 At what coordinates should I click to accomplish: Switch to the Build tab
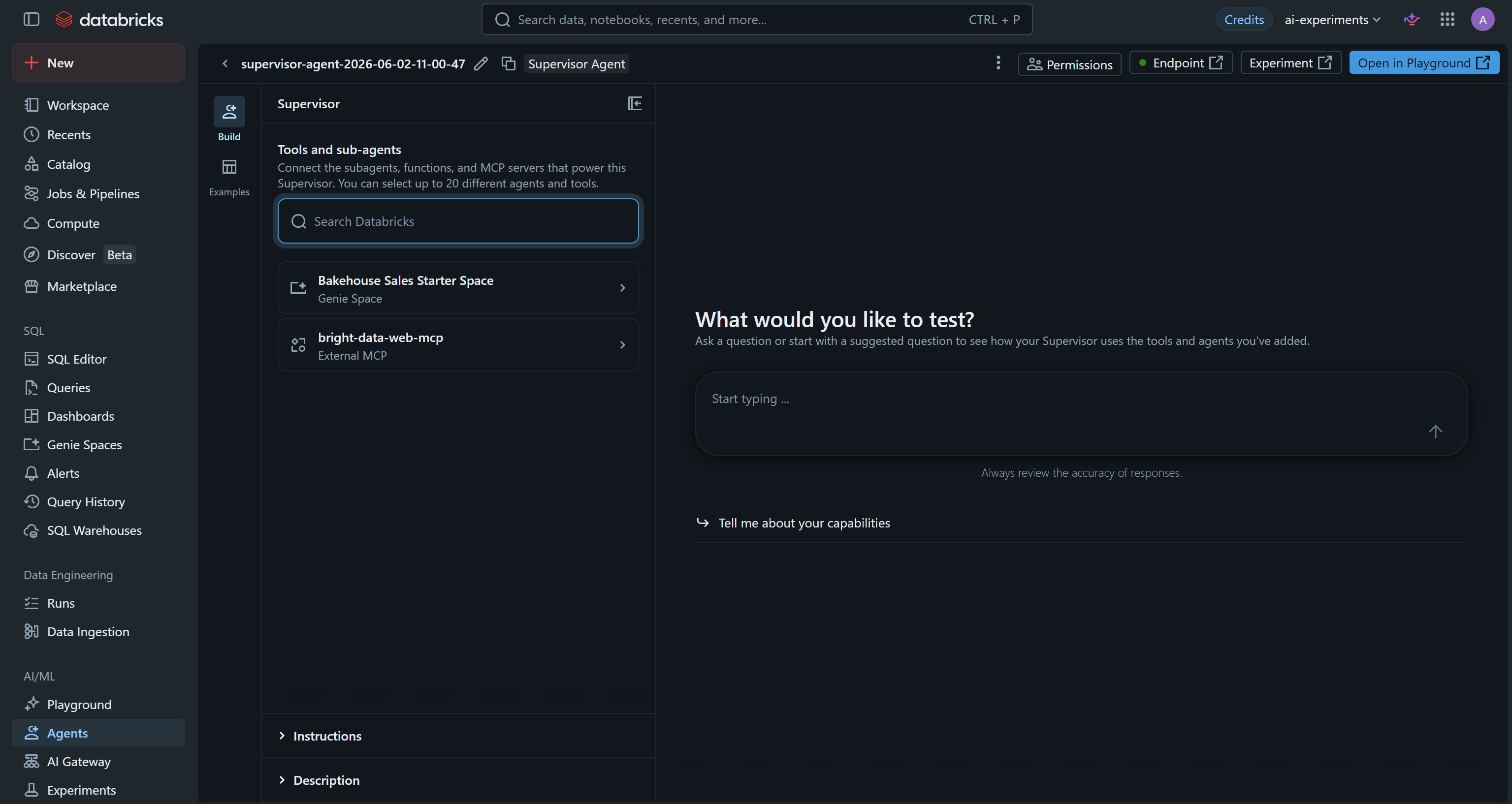tap(229, 119)
